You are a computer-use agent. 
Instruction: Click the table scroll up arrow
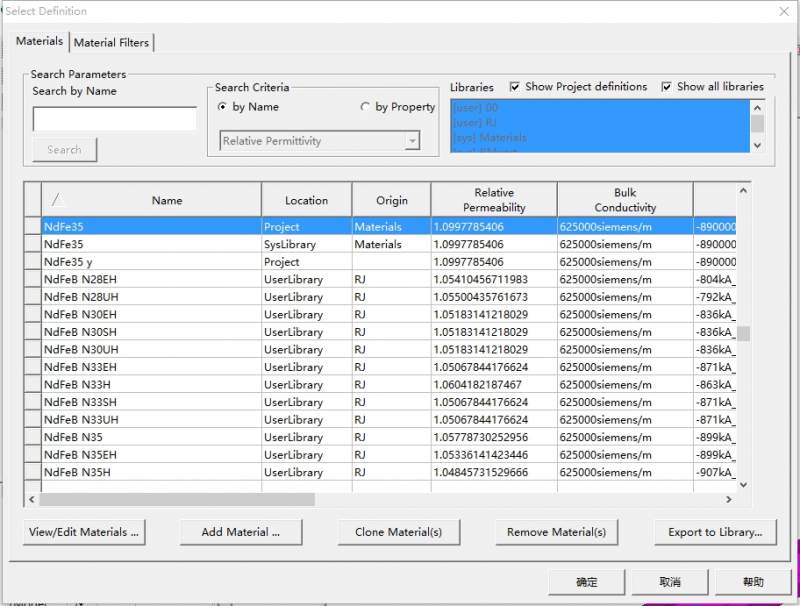click(x=743, y=190)
